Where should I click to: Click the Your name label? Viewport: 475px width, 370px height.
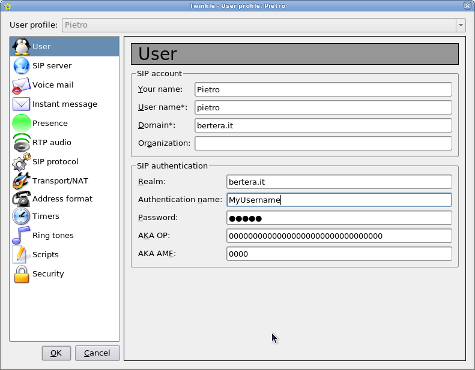(160, 89)
